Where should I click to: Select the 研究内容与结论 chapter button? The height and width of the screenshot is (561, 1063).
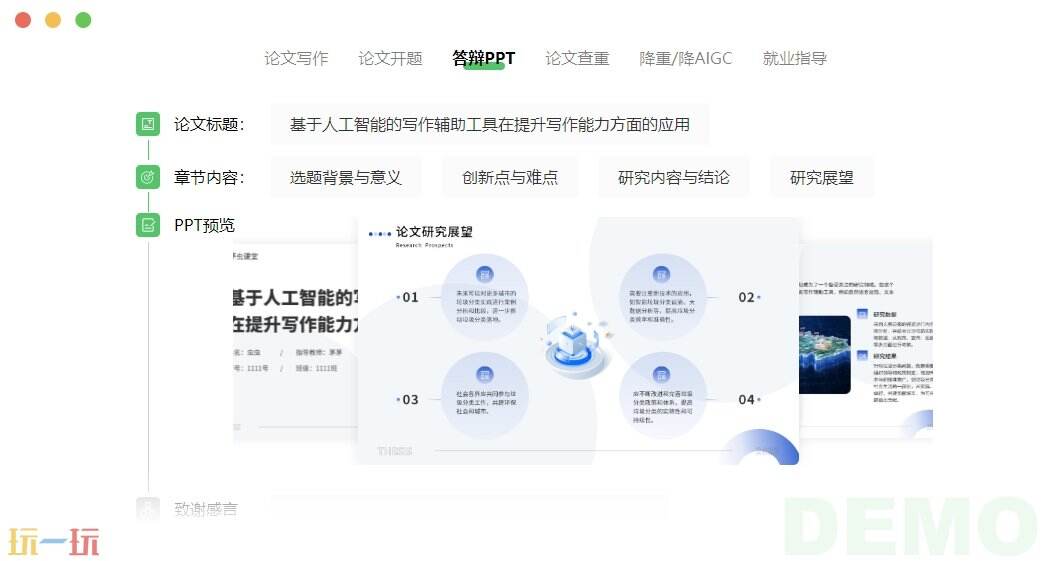(x=674, y=178)
